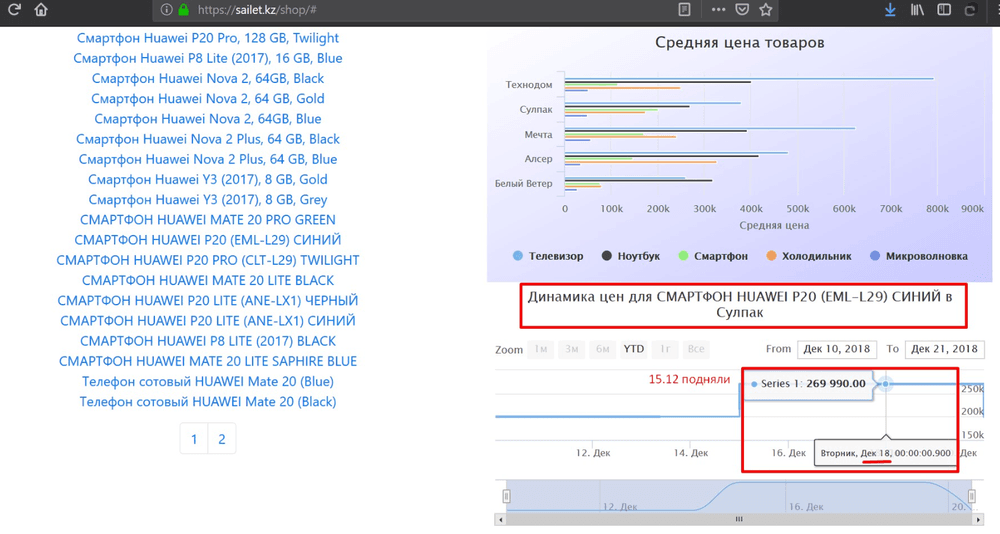1000x534 pixels.
Task: Open СМАРТФОН HUAWEI MATE 20 LITE SAPHIRE BLUE
Action: (x=208, y=361)
